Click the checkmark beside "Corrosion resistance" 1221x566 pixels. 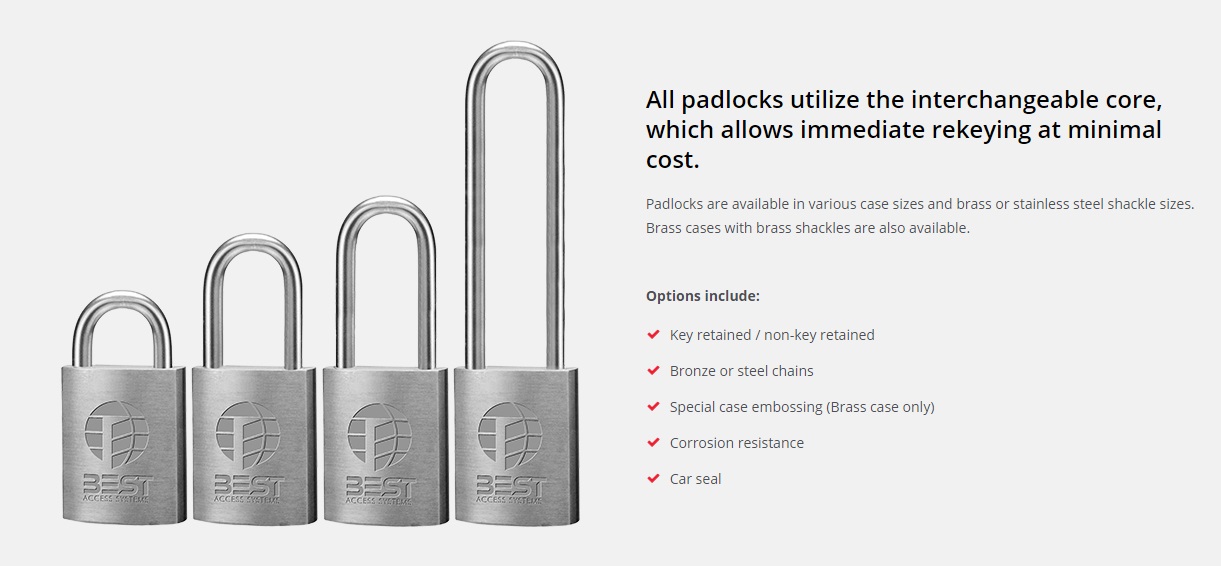pos(653,443)
